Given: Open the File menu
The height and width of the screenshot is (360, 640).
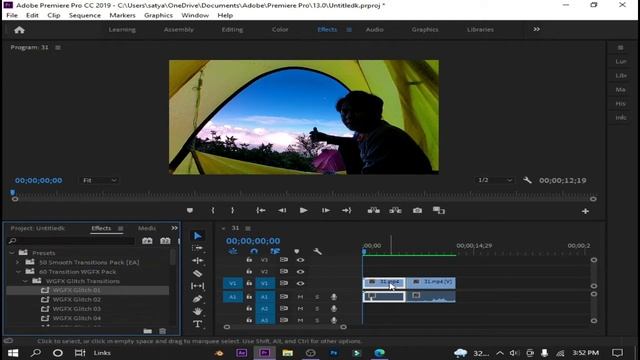Looking at the screenshot, I should [12, 15].
